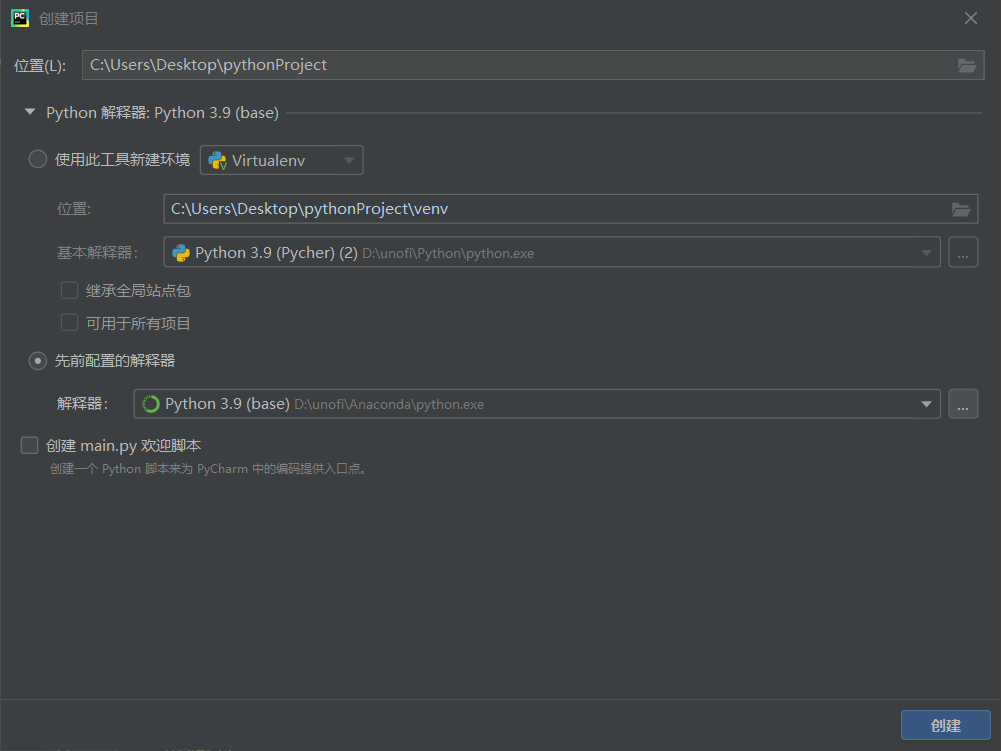The height and width of the screenshot is (751, 1001).
Task: Open the base interpreter dropdown arrow
Action: 926,253
